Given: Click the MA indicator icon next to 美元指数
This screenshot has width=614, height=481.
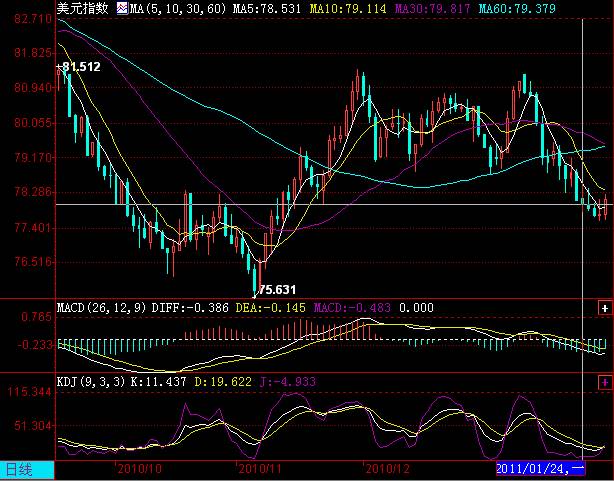Looking at the screenshot, I should click(x=122, y=8).
